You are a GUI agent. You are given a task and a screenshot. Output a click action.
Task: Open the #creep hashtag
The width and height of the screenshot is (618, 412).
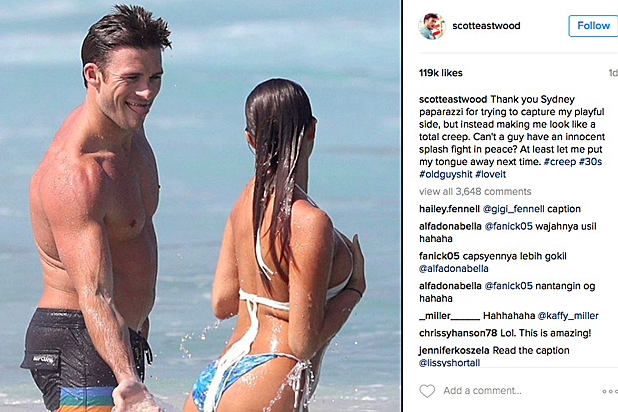(x=560, y=162)
